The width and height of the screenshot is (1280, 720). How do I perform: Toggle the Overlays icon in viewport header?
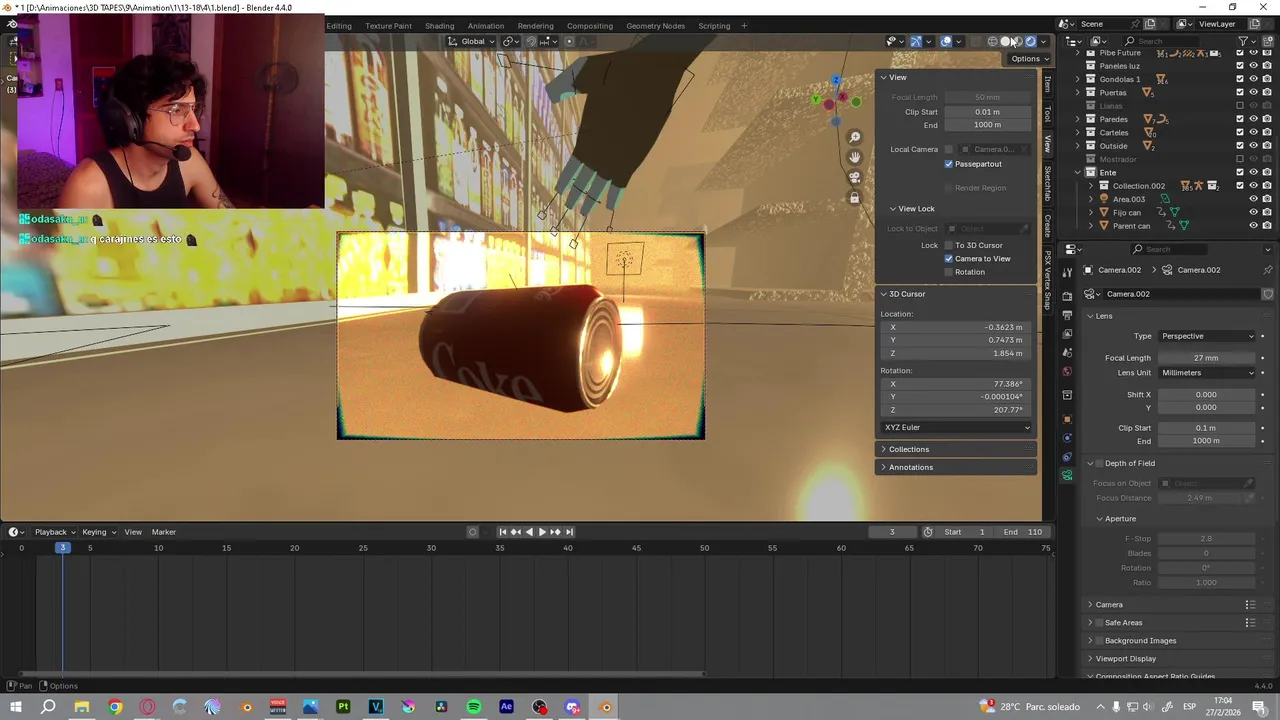[x=946, y=41]
